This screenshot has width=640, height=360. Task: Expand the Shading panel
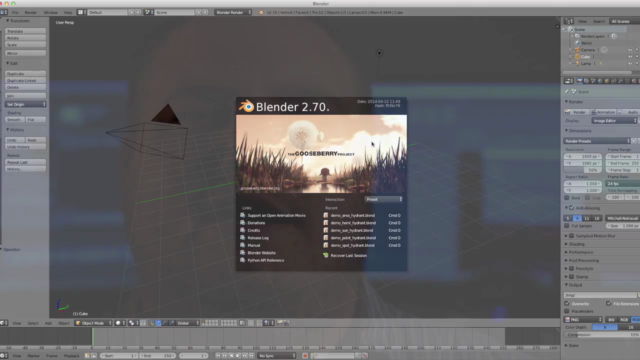click(x=576, y=244)
